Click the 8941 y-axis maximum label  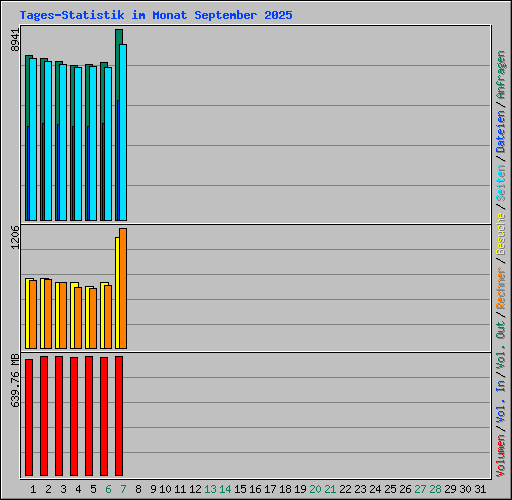coord(15,40)
